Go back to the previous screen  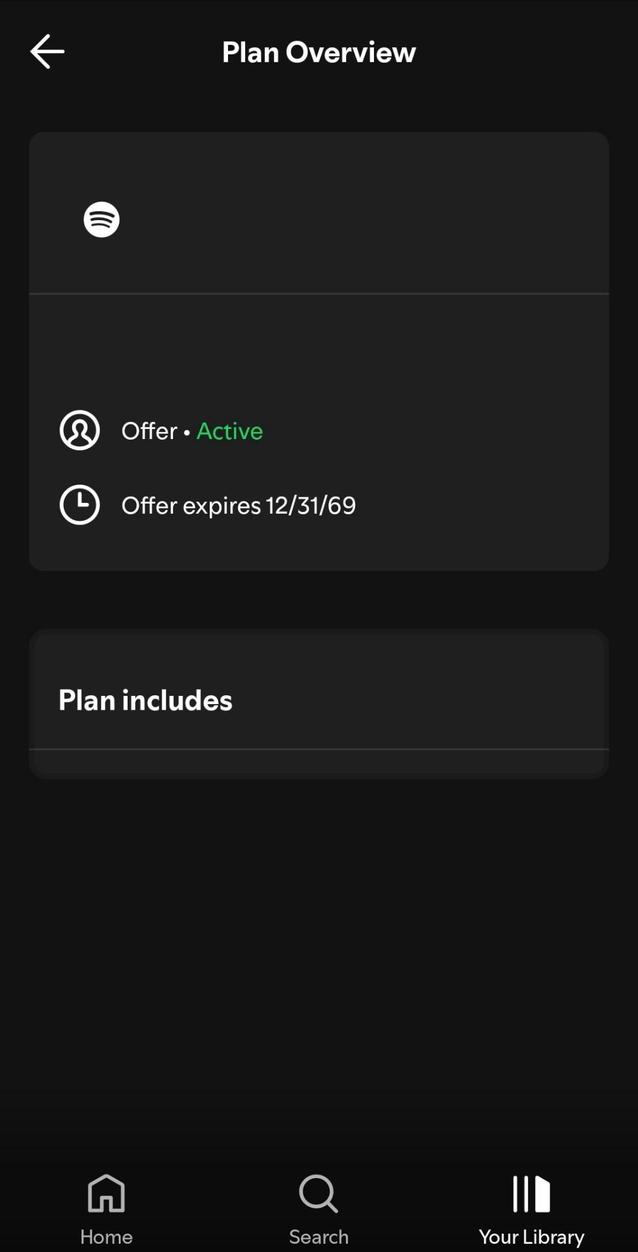47,51
